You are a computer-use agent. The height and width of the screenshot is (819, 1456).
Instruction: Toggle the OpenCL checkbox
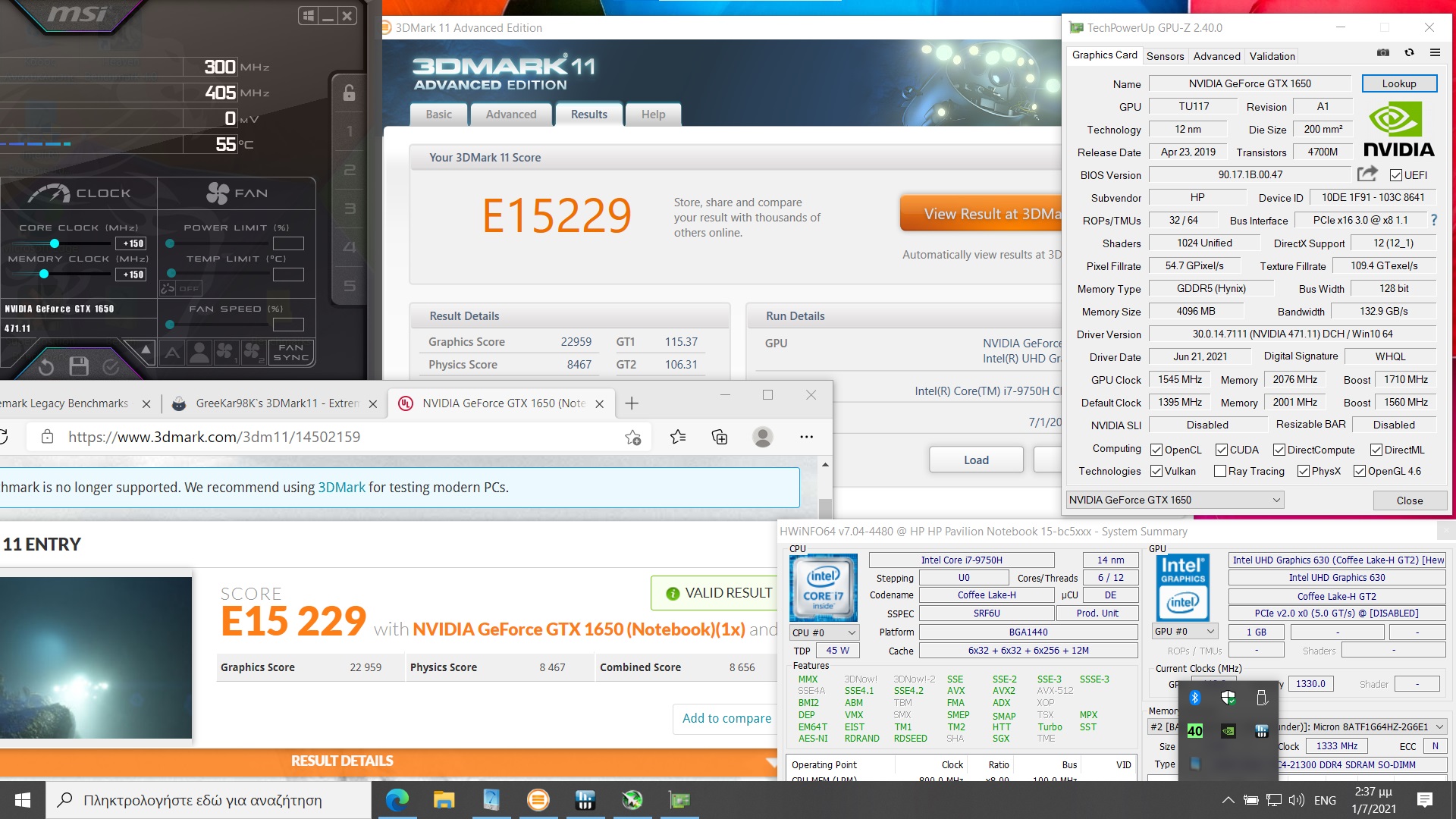pyautogui.click(x=1156, y=450)
